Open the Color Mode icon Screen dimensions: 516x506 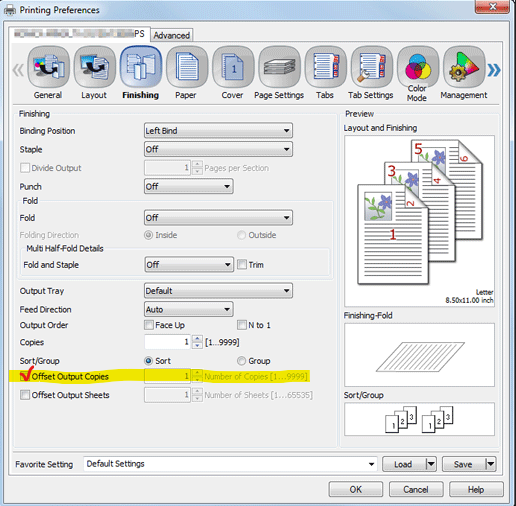[x=418, y=67]
